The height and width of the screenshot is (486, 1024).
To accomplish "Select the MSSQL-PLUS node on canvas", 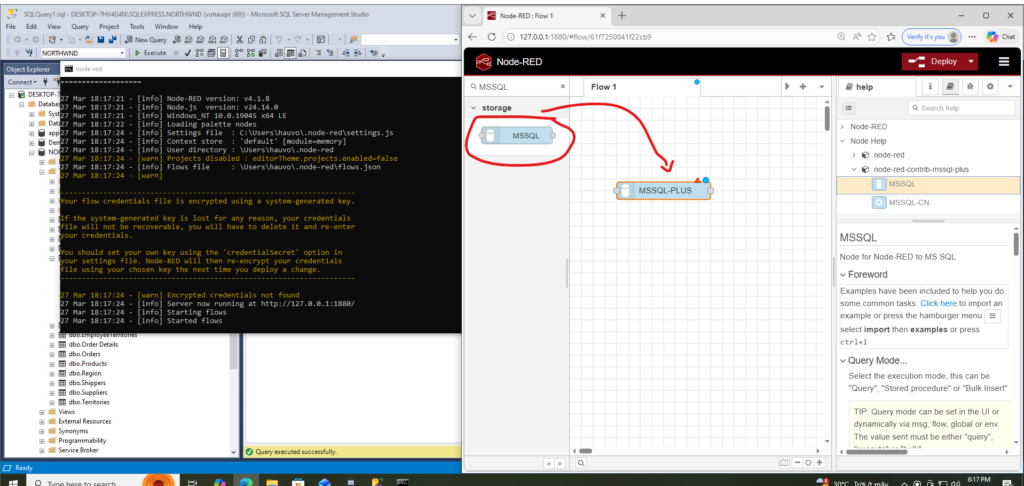I will 664,190.
